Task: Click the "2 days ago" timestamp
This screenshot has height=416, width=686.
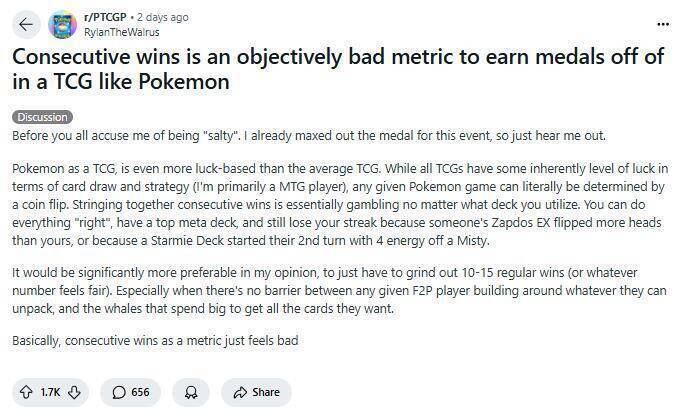Action: (162, 17)
